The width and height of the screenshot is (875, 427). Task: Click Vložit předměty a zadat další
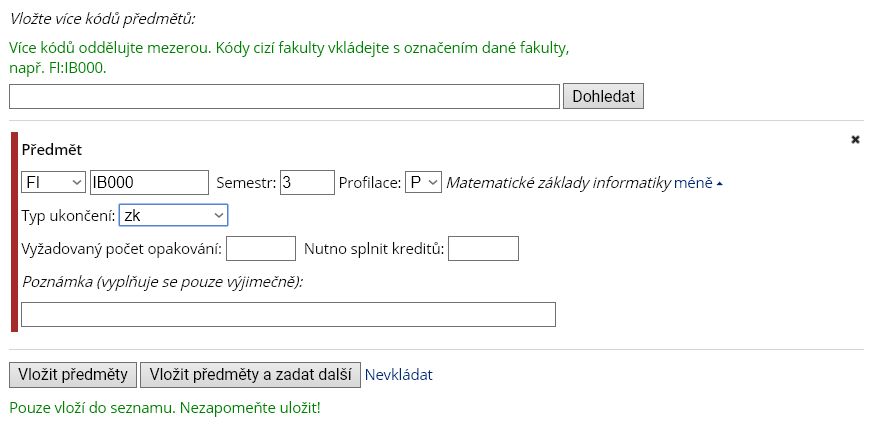pos(250,375)
